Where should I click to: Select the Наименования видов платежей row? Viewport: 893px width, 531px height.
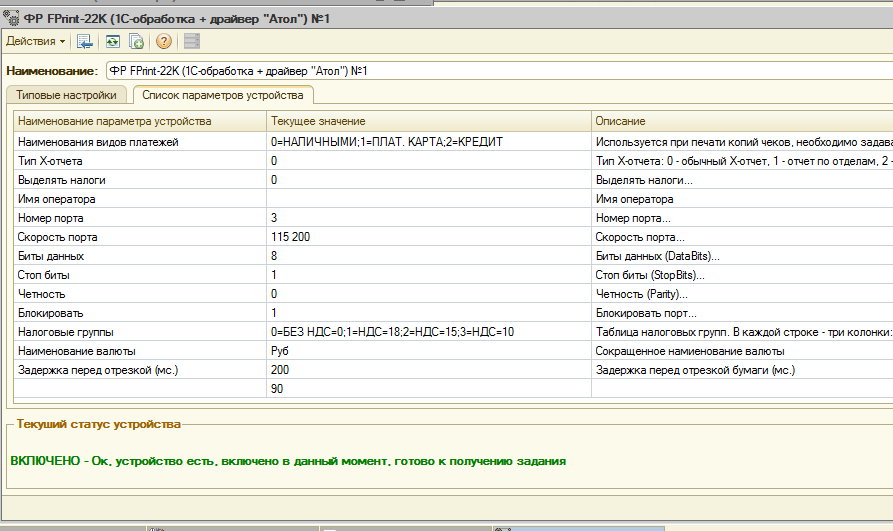point(453,142)
